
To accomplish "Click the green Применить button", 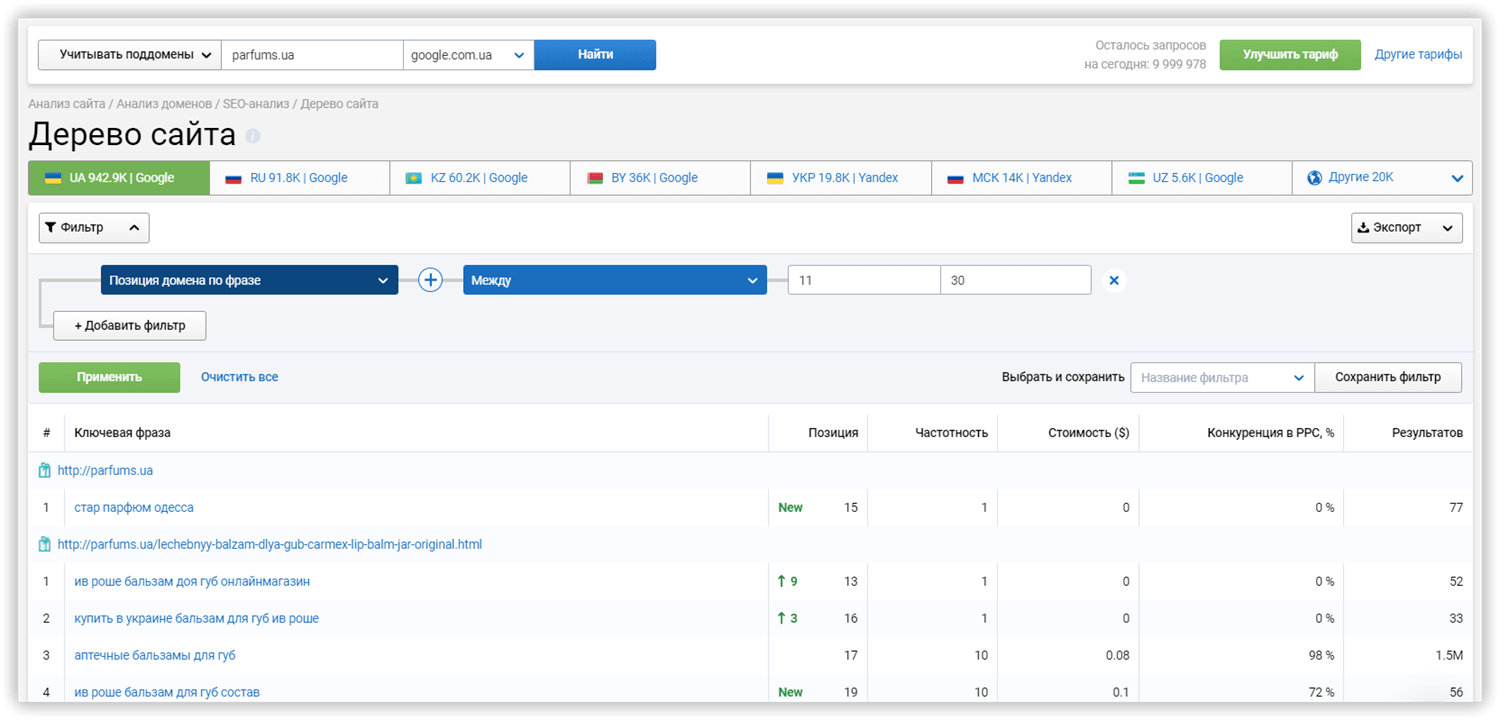I will tap(109, 377).
